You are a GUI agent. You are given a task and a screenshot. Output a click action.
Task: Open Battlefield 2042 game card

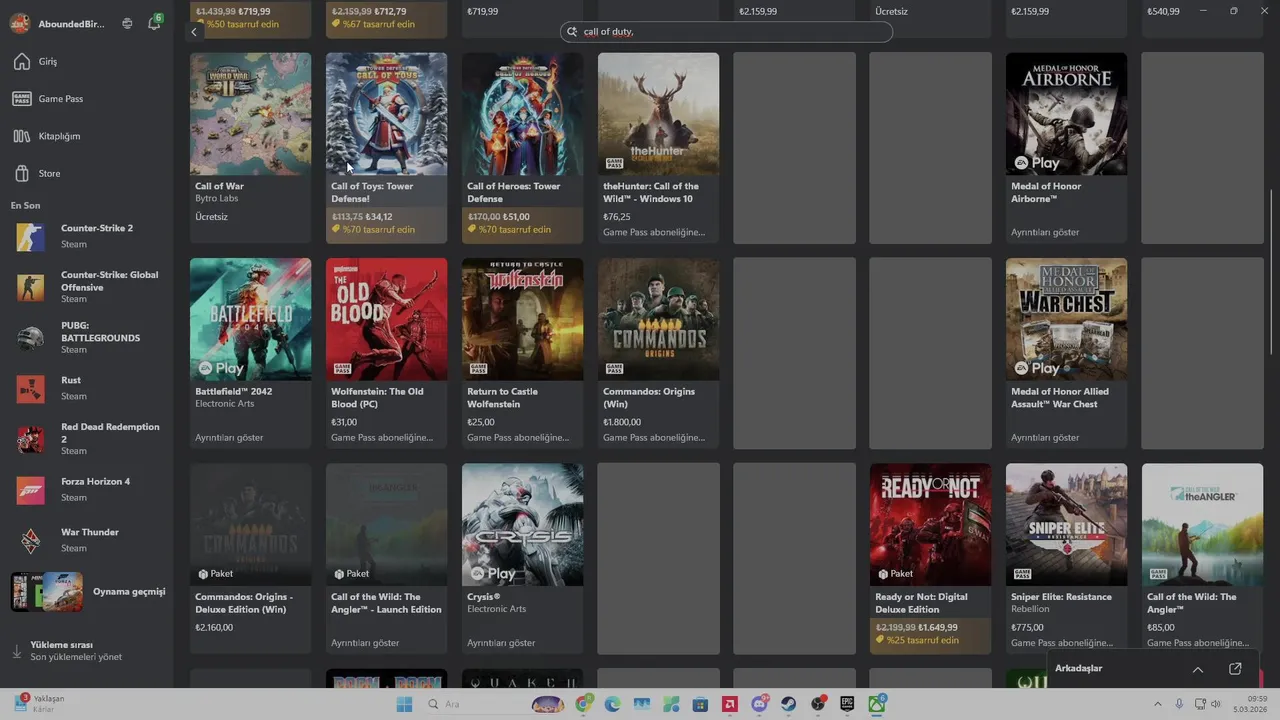250,353
